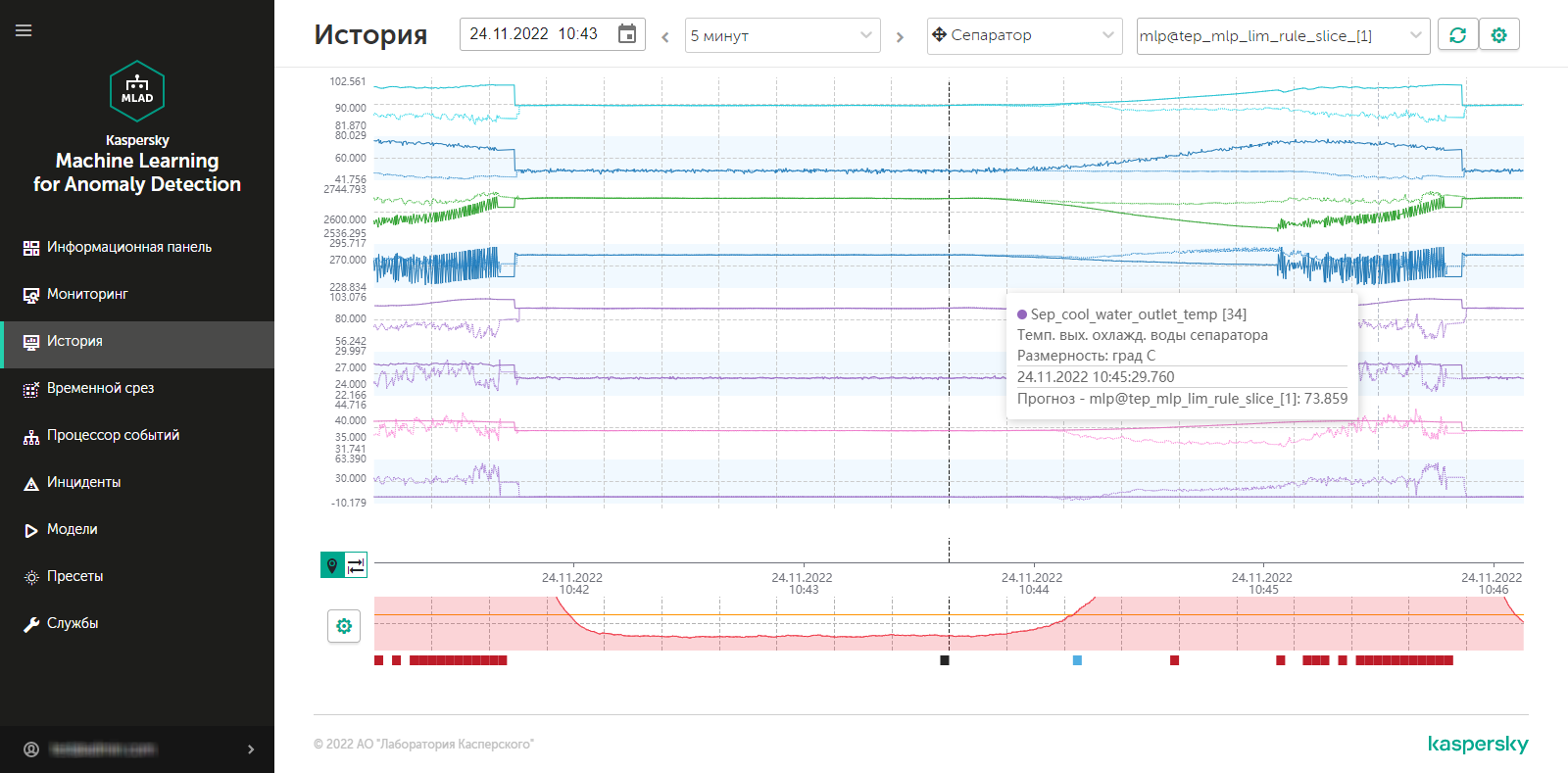
Task: Open graph settings gear in header
Action: point(1498,35)
